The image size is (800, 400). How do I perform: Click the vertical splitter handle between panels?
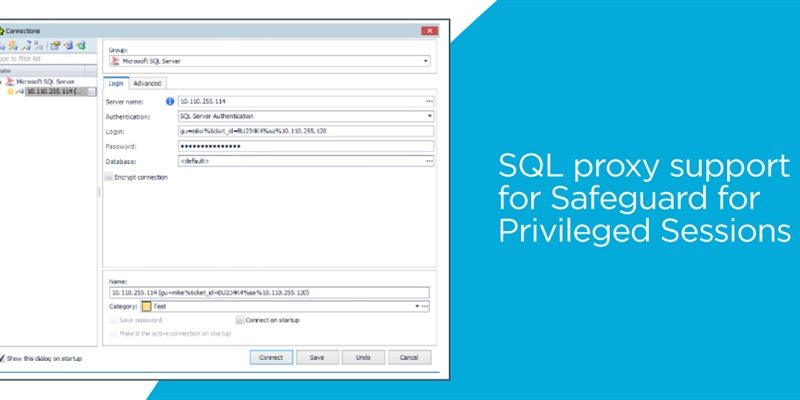(x=99, y=192)
